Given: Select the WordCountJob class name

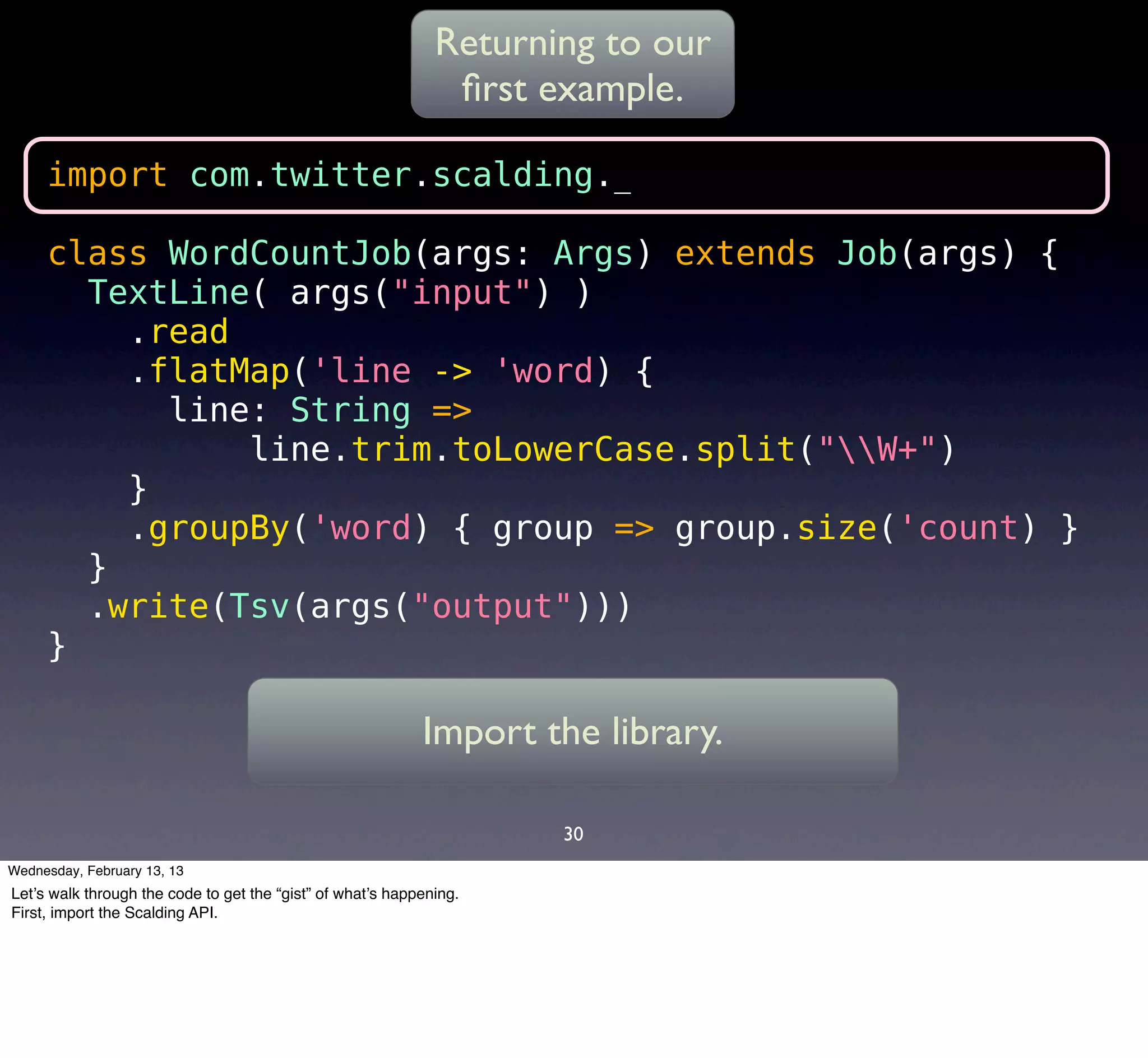Looking at the screenshot, I should coord(290,253).
